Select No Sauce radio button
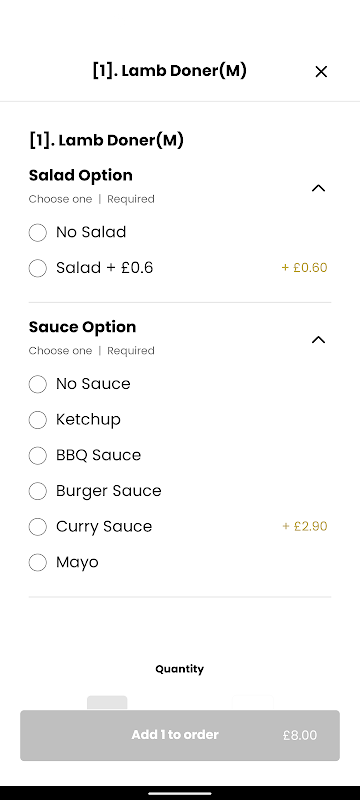Viewport: 360px width, 800px height. 38,384
